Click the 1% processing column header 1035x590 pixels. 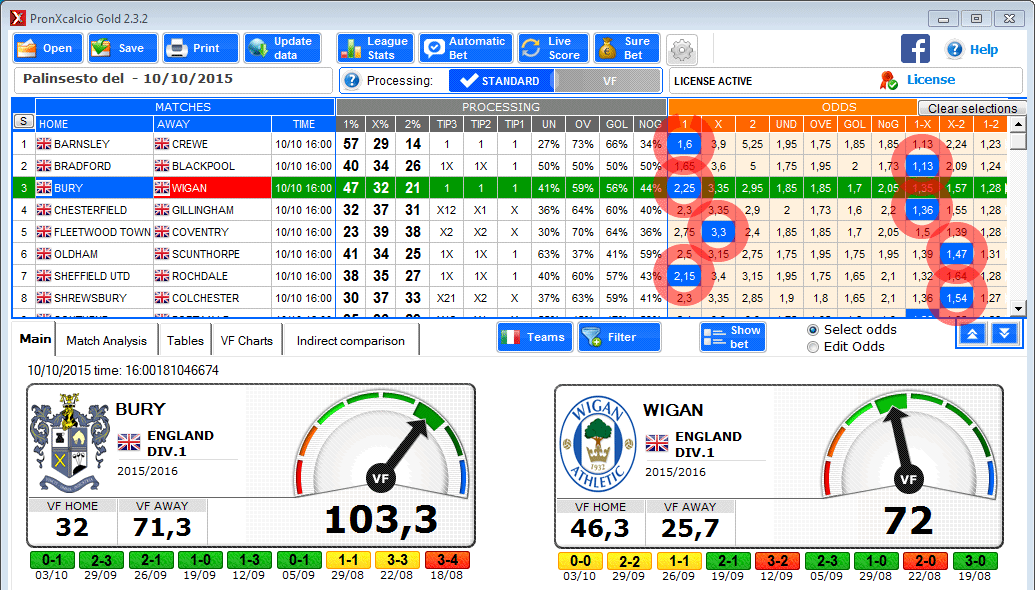[351, 124]
